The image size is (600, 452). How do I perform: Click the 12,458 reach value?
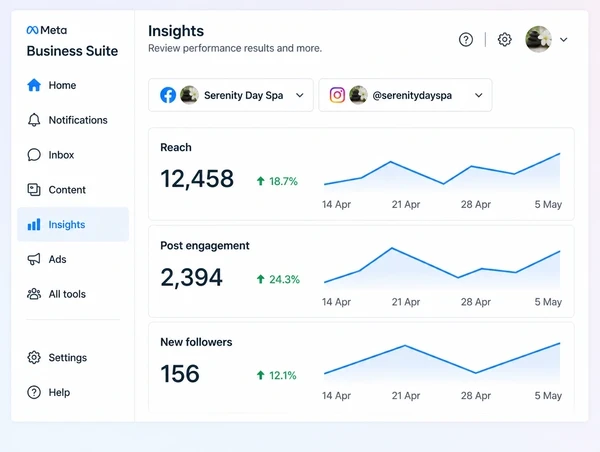pyautogui.click(x=197, y=179)
